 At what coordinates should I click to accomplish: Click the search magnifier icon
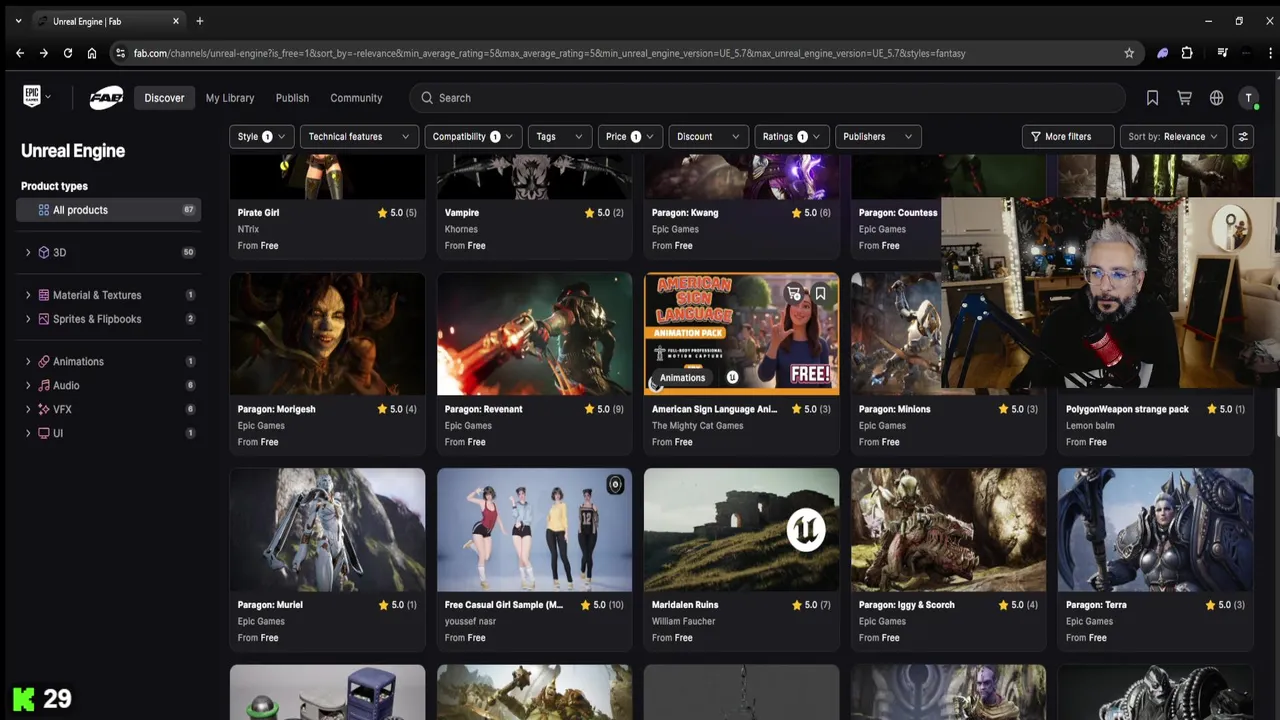(x=427, y=98)
